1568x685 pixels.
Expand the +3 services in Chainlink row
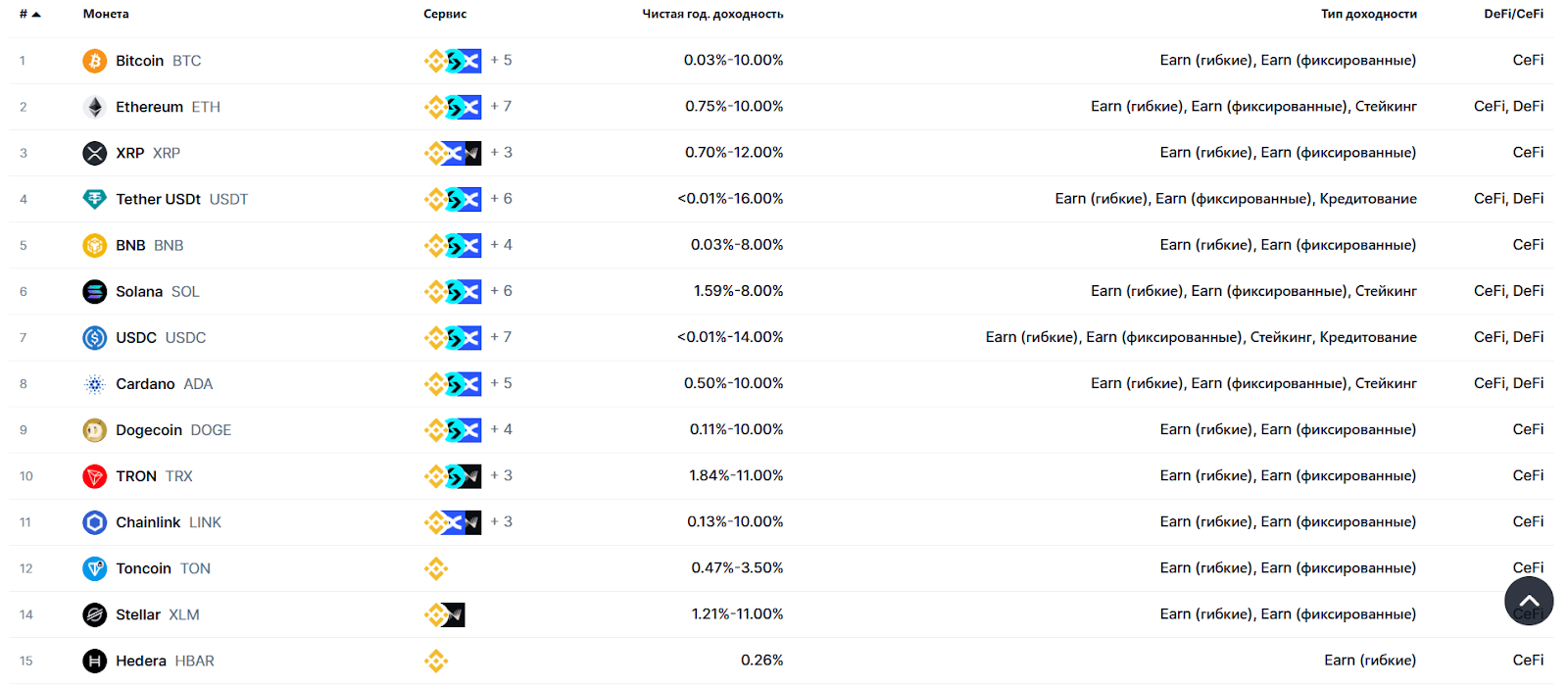501,521
